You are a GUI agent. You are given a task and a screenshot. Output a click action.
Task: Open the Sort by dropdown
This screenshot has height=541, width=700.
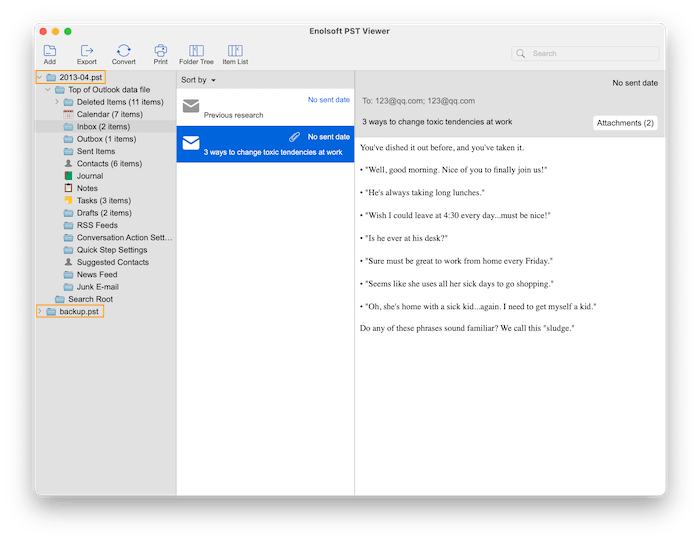198,80
